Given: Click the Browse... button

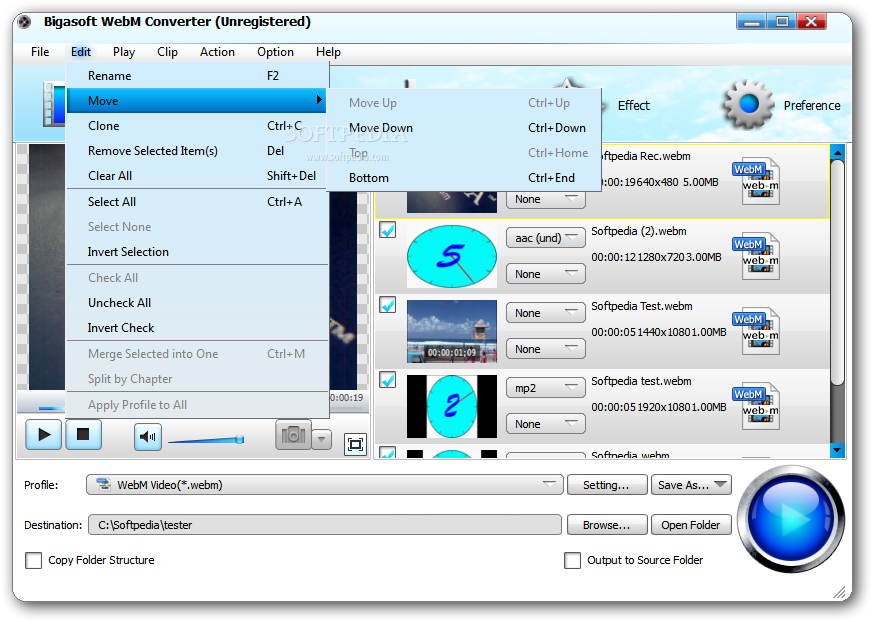Looking at the screenshot, I should pyautogui.click(x=607, y=525).
